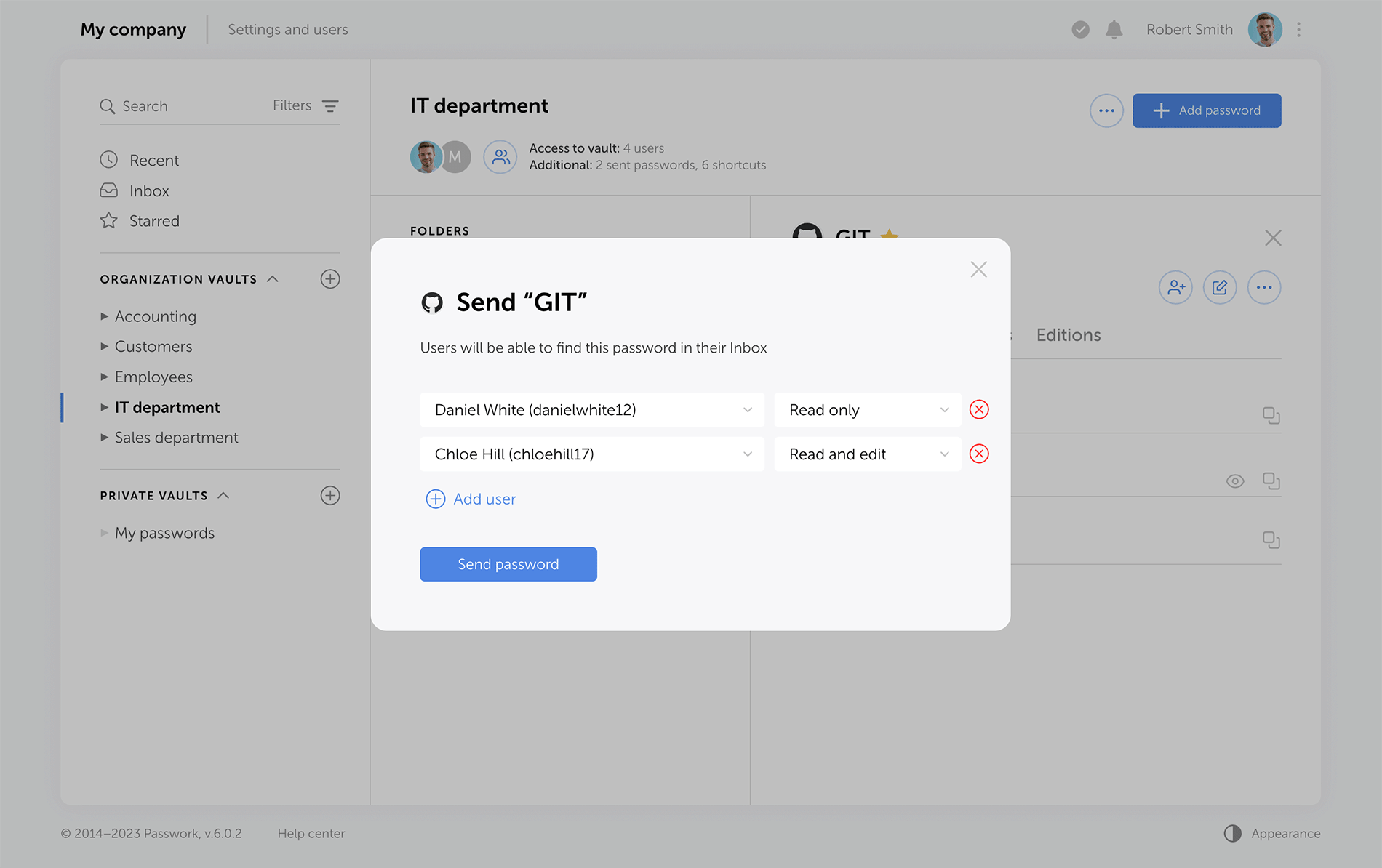Close the Send GIT dialog
This screenshot has height=868, width=1382.
point(978,270)
